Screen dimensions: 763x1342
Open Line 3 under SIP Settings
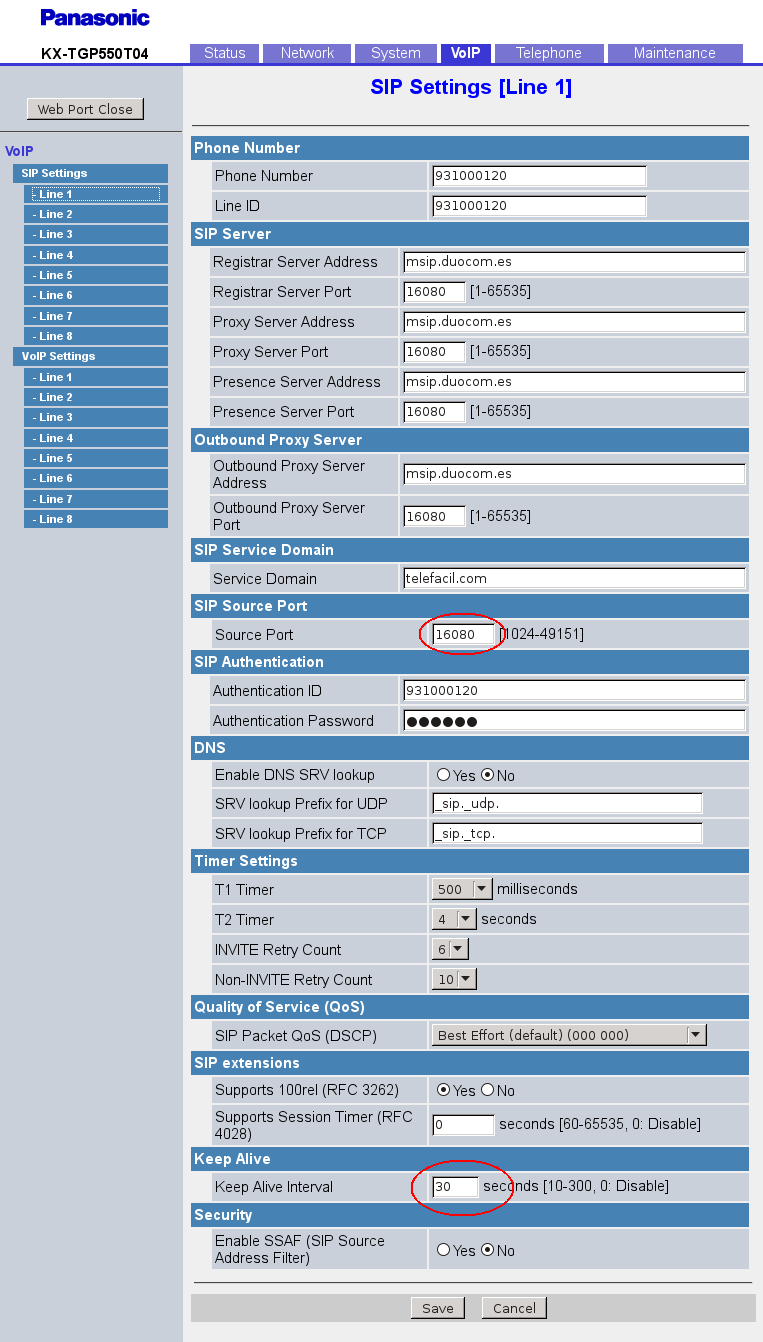point(96,234)
